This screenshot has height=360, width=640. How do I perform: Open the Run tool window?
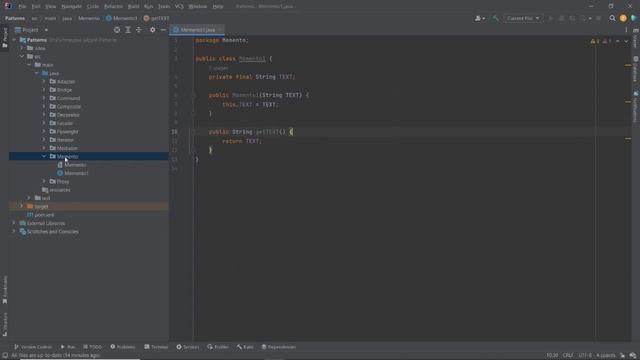pyautogui.click(x=68, y=347)
